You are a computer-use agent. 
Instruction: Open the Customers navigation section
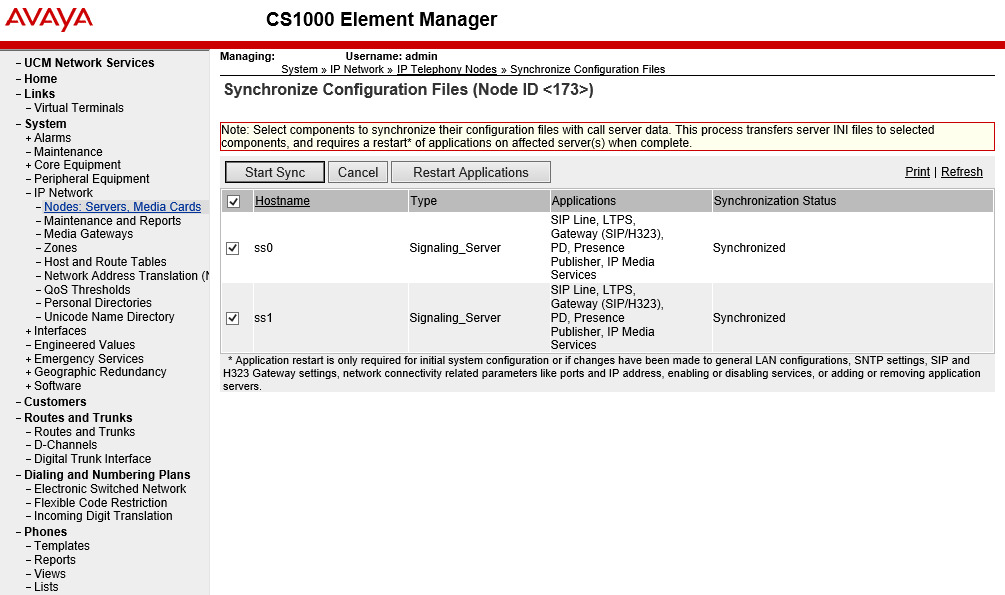[x=55, y=402]
